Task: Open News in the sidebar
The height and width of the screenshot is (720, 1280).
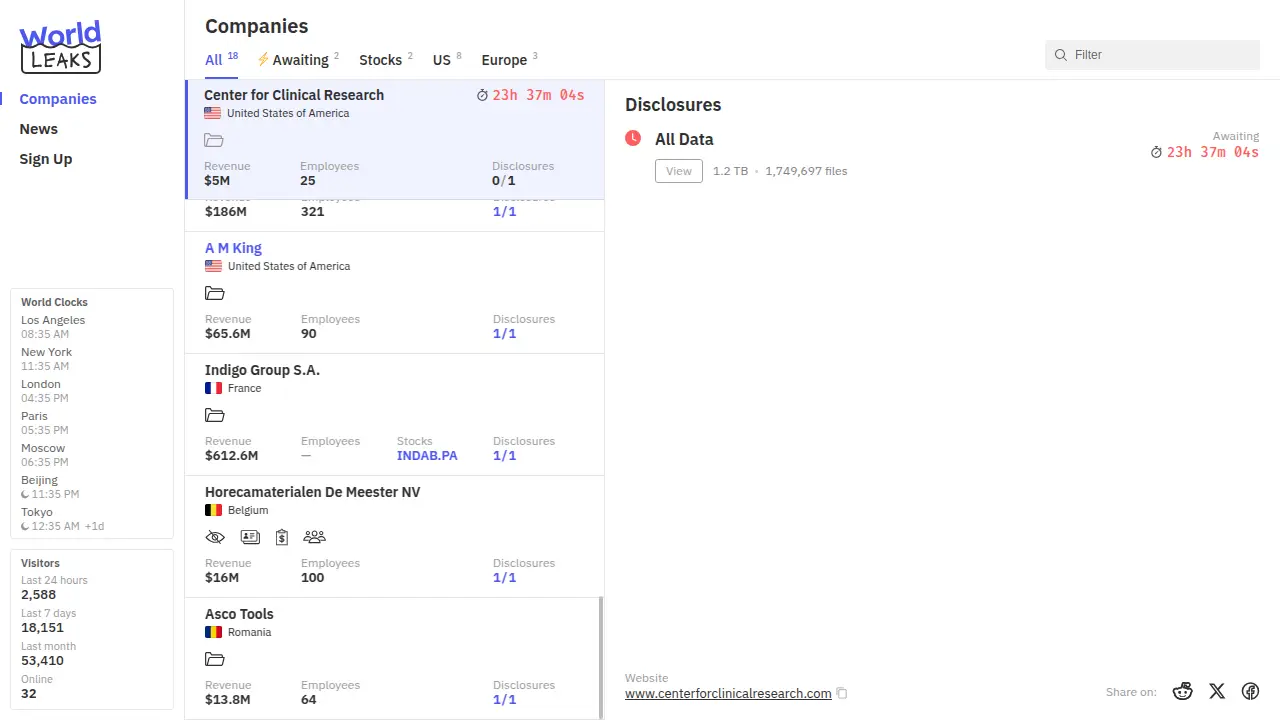Action: pos(39,129)
